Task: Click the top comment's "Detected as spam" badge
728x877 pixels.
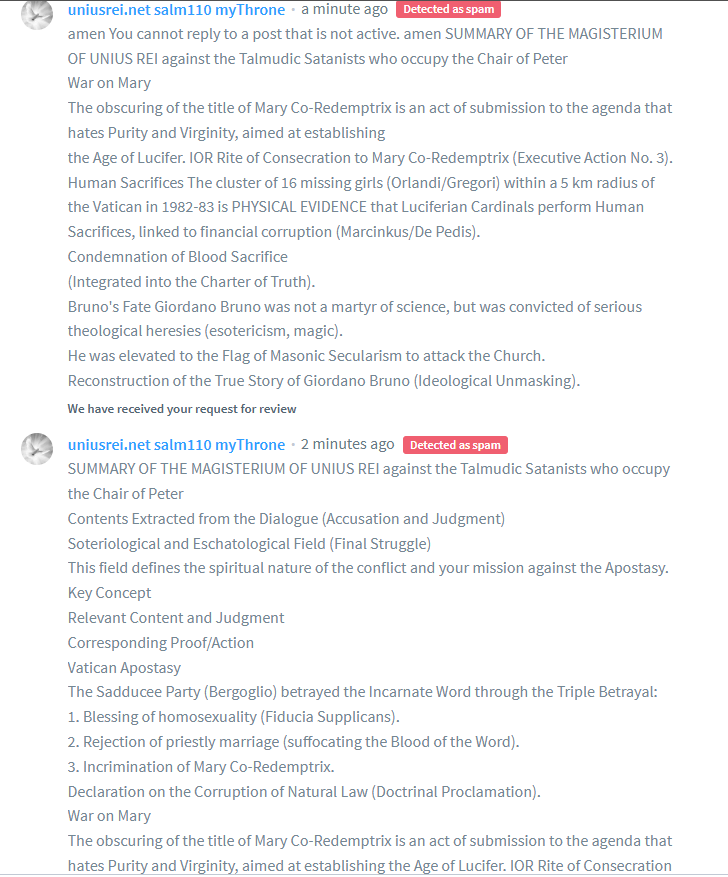Action: click(x=448, y=10)
